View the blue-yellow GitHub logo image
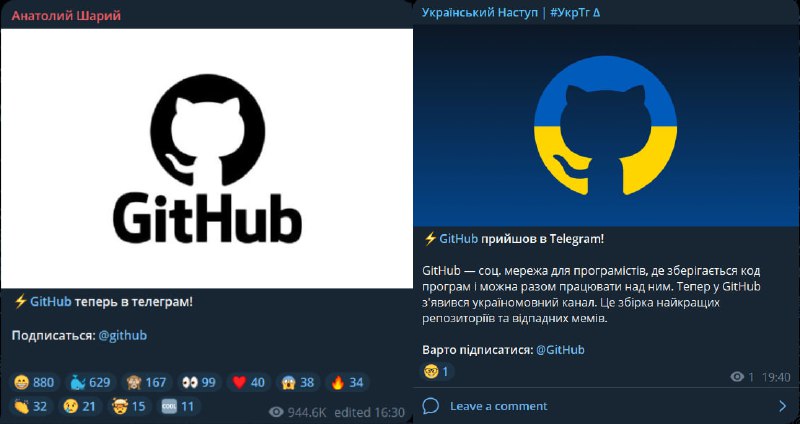Image resolution: width=800 pixels, height=424 pixels. [606, 126]
